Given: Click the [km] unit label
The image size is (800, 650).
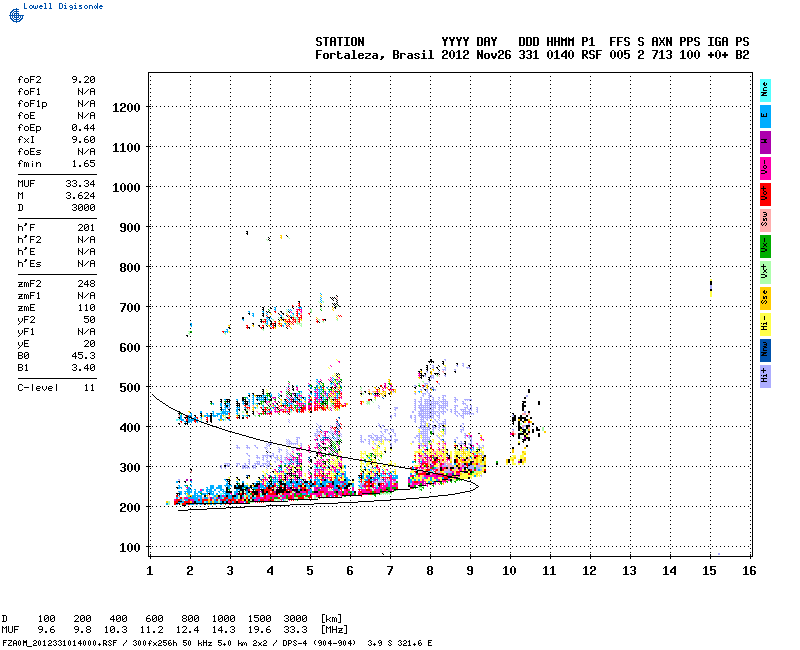Looking at the screenshot, I should click(x=331, y=619).
